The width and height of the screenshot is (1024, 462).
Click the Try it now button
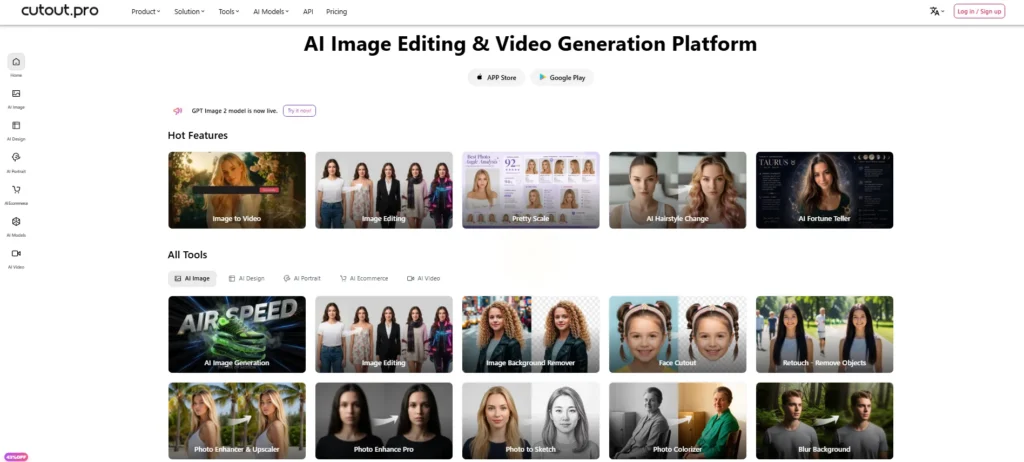(299, 111)
